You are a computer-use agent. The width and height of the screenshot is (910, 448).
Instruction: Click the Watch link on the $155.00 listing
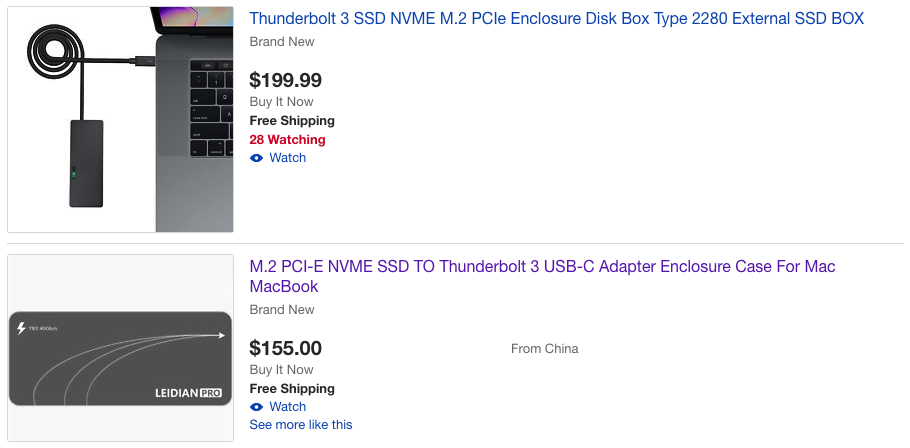(x=287, y=407)
